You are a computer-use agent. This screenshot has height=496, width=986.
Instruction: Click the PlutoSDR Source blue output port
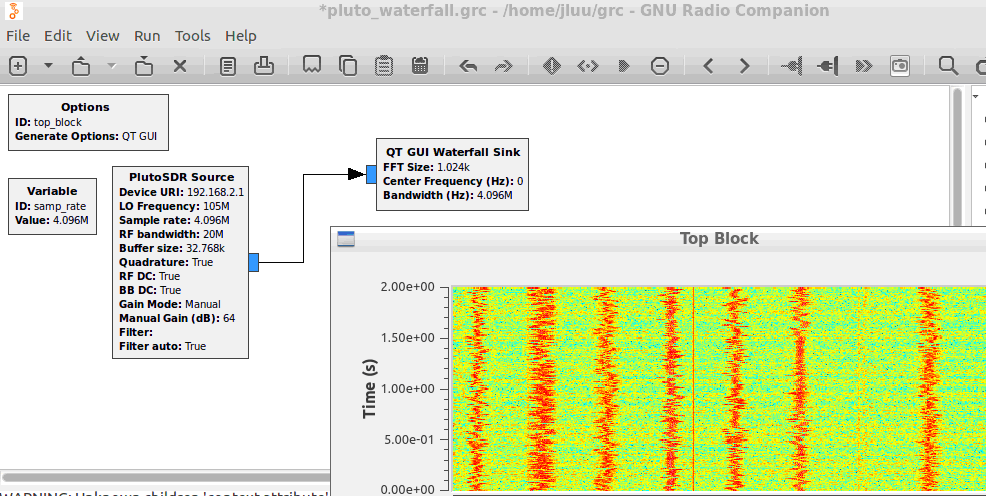point(253,262)
